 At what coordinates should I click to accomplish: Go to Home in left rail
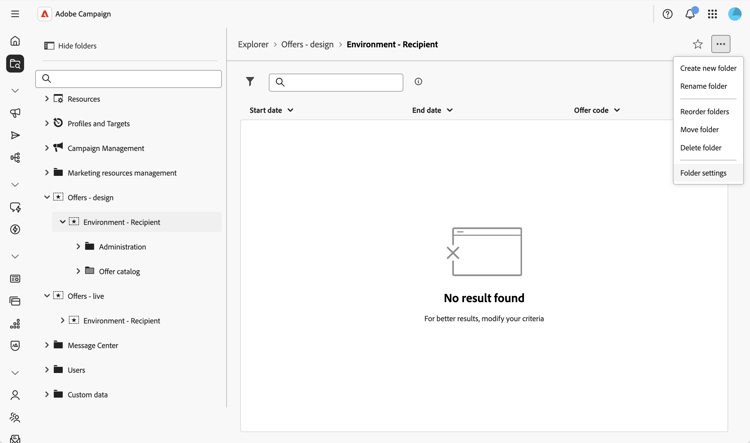click(15, 41)
